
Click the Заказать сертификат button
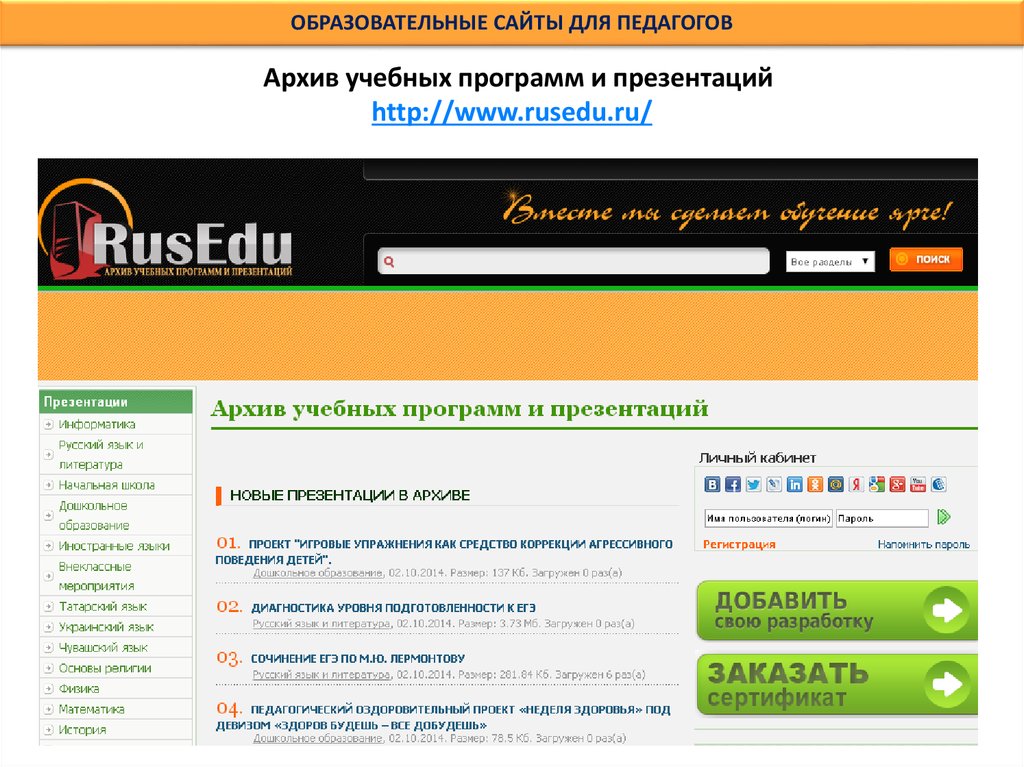837,684
